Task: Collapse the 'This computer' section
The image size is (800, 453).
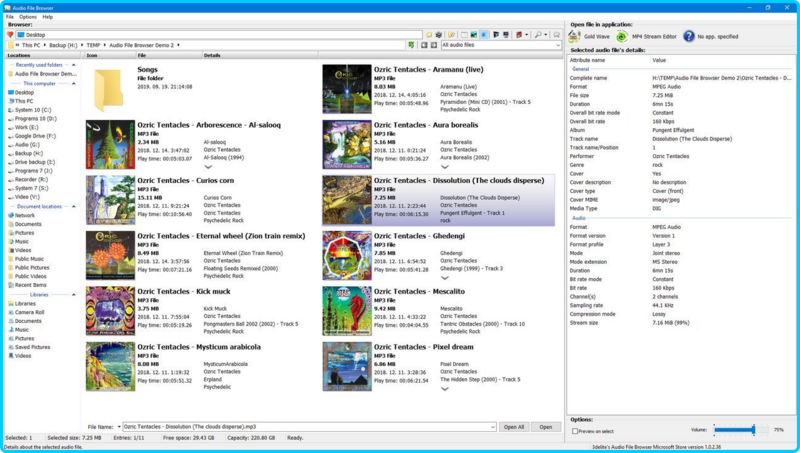Action: pyautogui.click(x=73, y=83)
